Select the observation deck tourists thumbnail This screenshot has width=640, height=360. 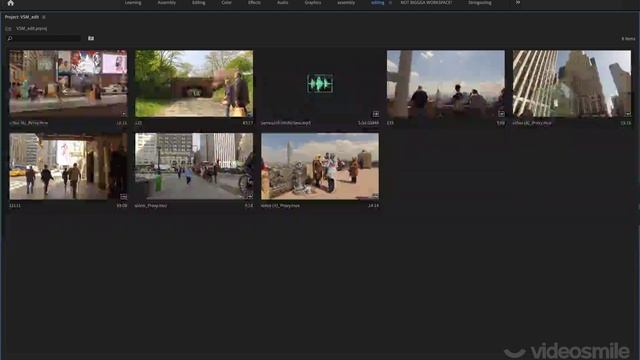click(320, 166)
